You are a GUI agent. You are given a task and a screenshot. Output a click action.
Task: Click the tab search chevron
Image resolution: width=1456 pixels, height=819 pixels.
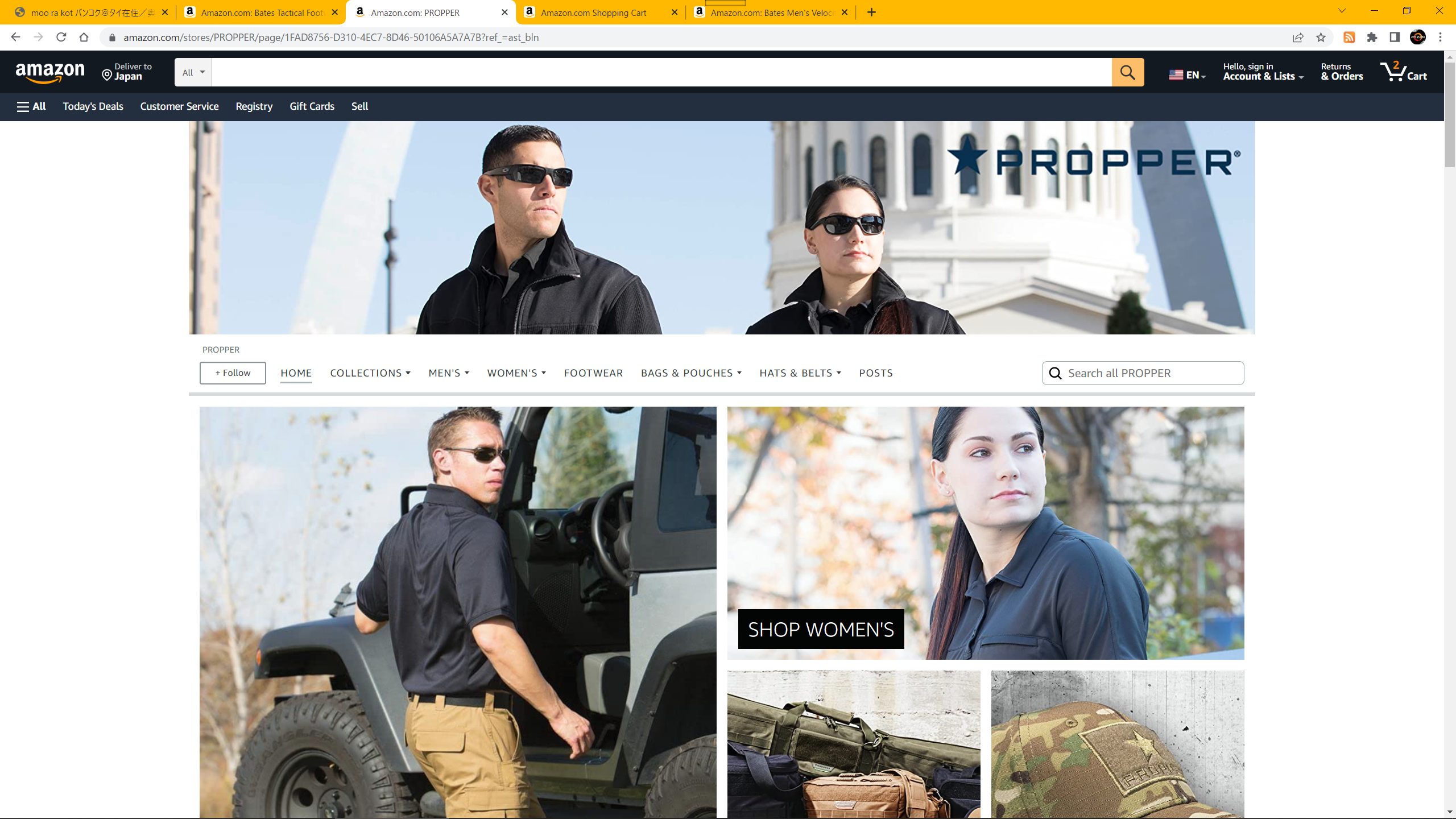coord(1342,11)
